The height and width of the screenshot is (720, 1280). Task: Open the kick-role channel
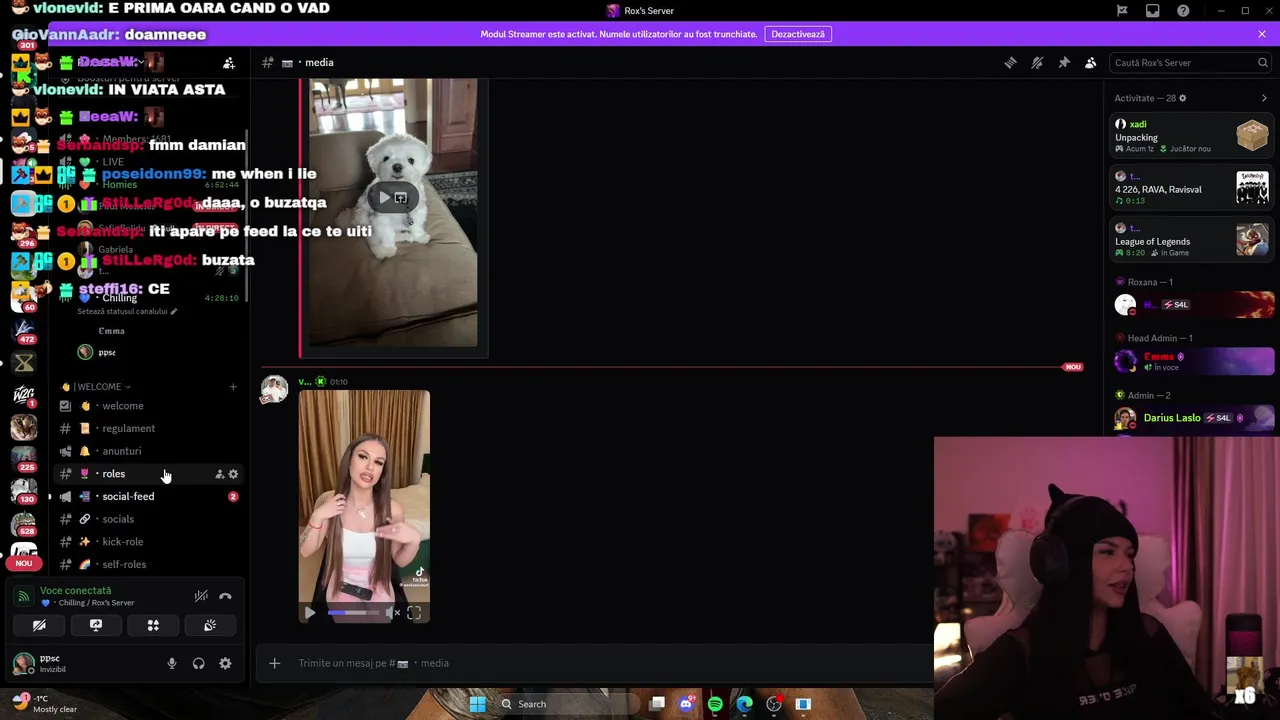(x=150, y=542)
